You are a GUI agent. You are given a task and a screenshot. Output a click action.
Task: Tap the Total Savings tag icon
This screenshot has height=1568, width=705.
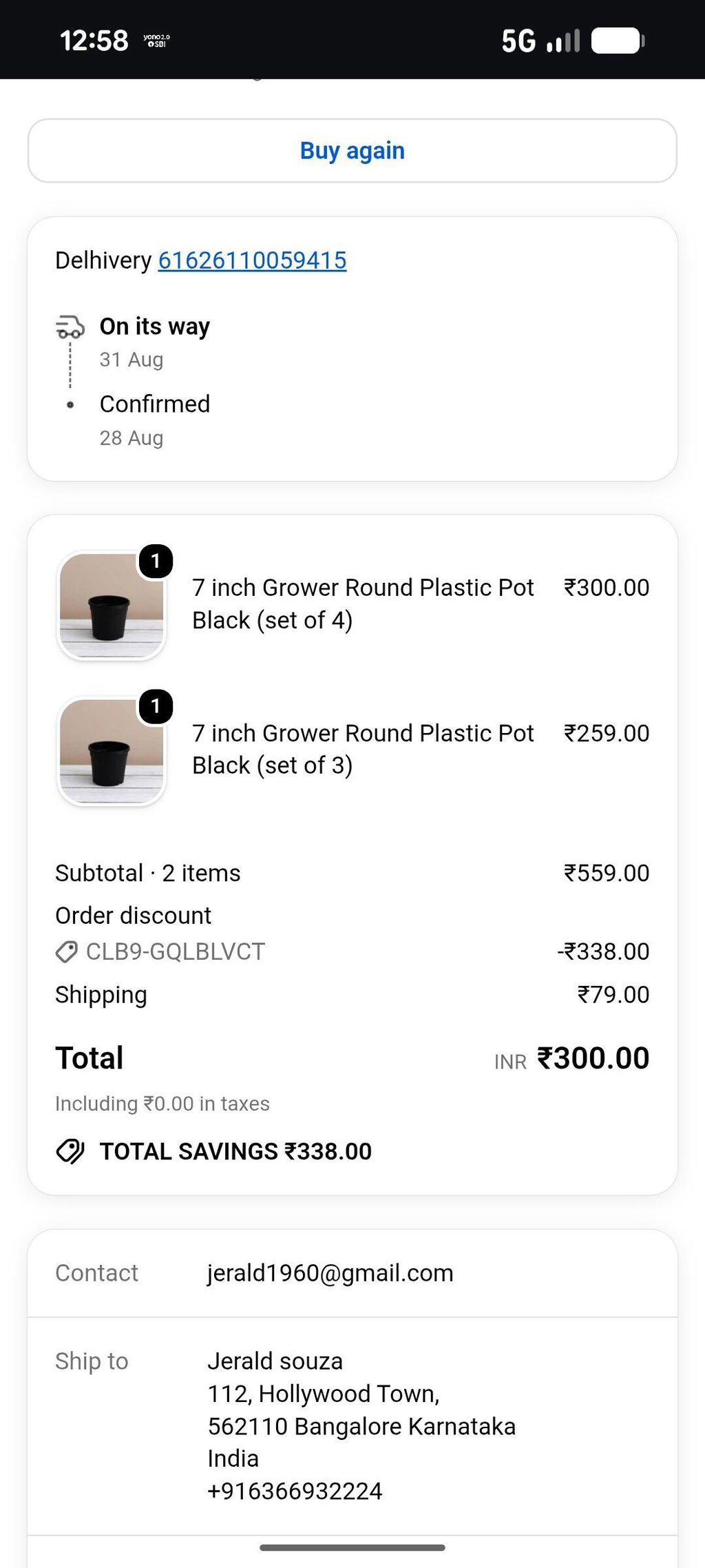70,1151
